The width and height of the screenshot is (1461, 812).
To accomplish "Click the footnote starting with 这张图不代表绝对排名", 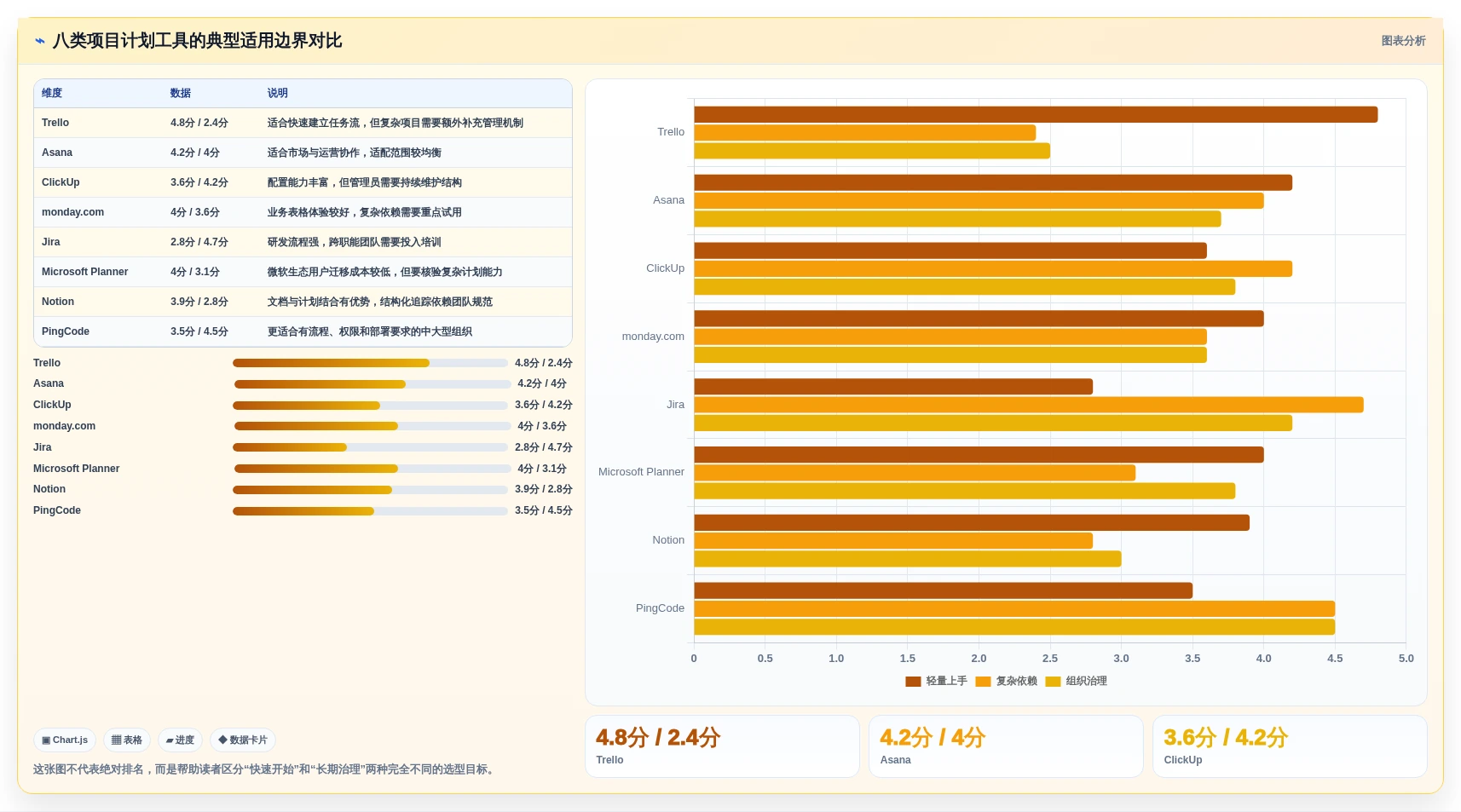I will tap(265, 769).
